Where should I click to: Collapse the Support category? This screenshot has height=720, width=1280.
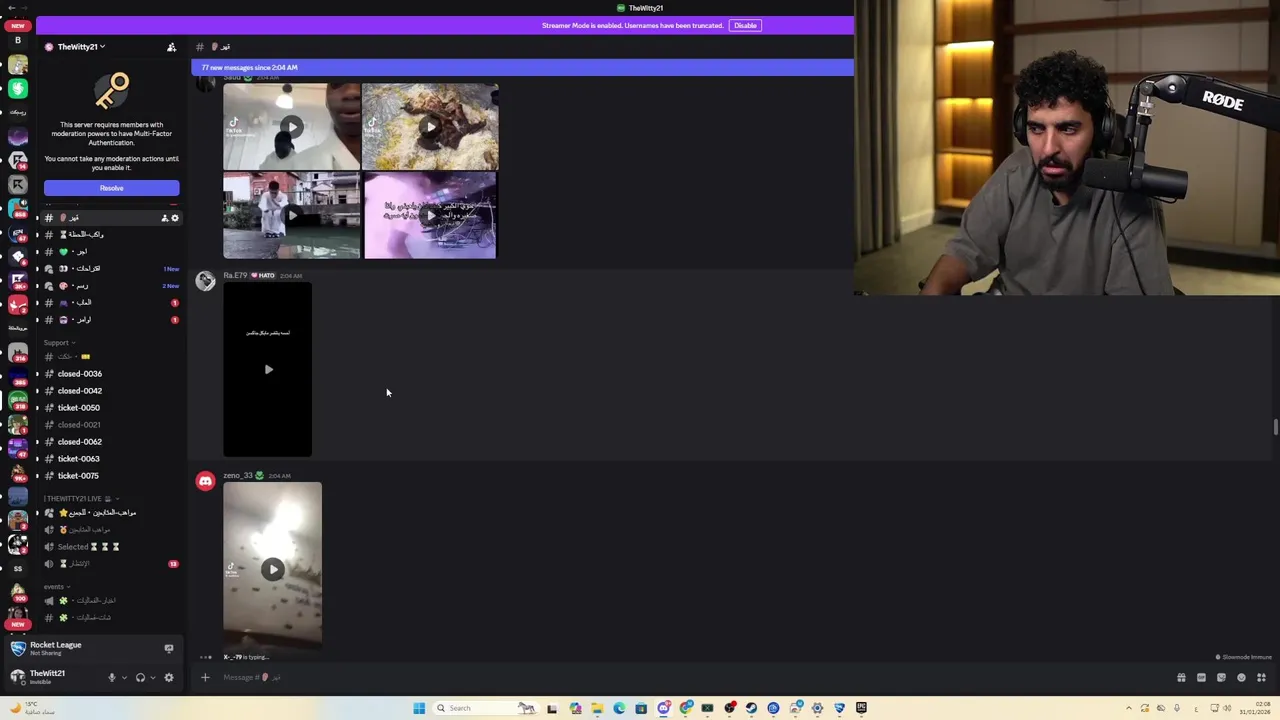[59, 343]
